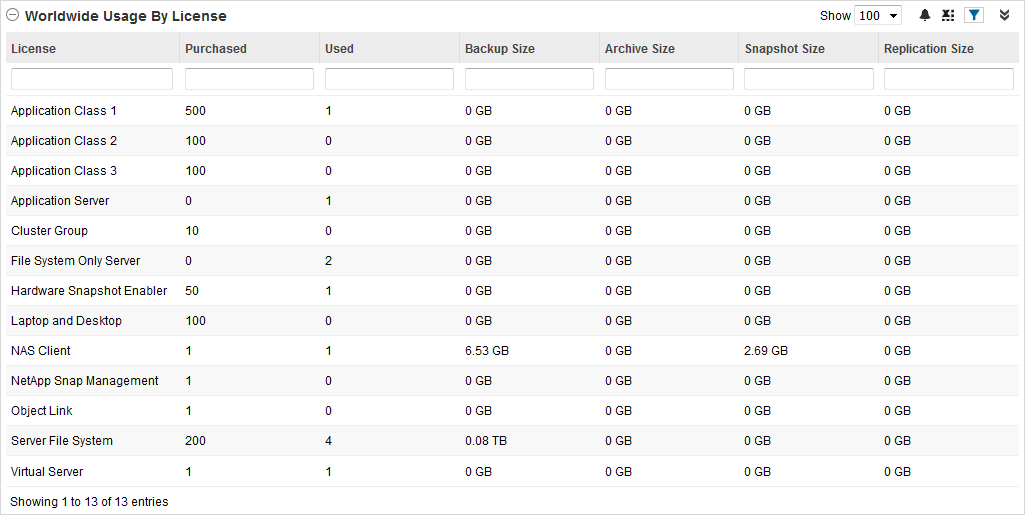Collapse the Worldwide Usage By License panel
This screenshot has height=515, width=1025.
click(13, 16)
